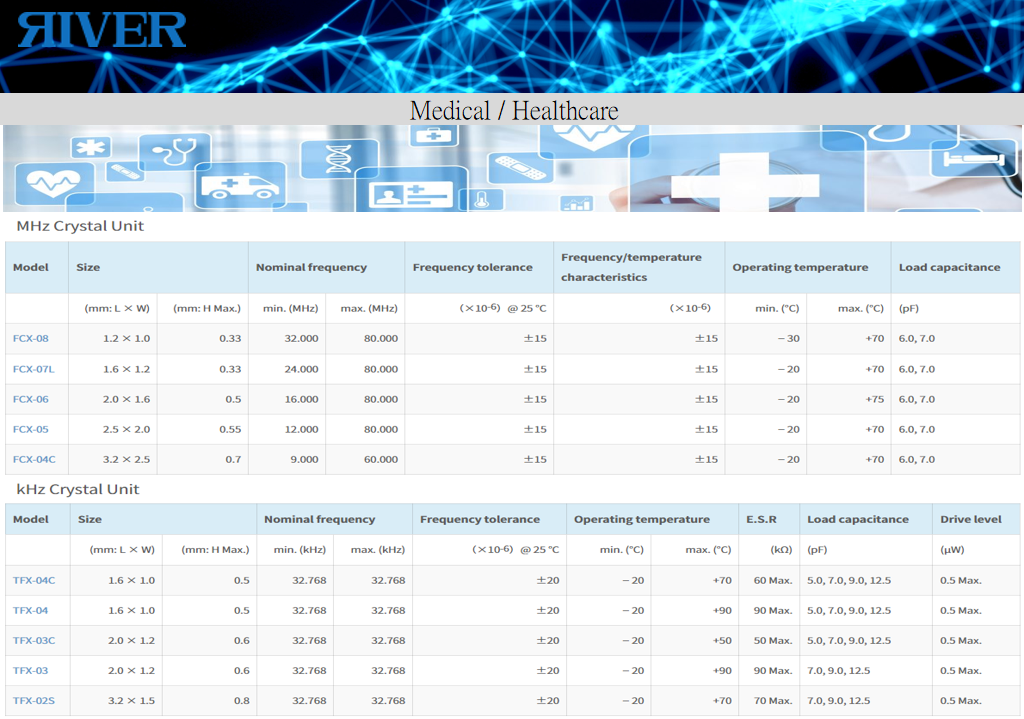
Task: Open the TFX-02S model link
Action: point(34,700)
